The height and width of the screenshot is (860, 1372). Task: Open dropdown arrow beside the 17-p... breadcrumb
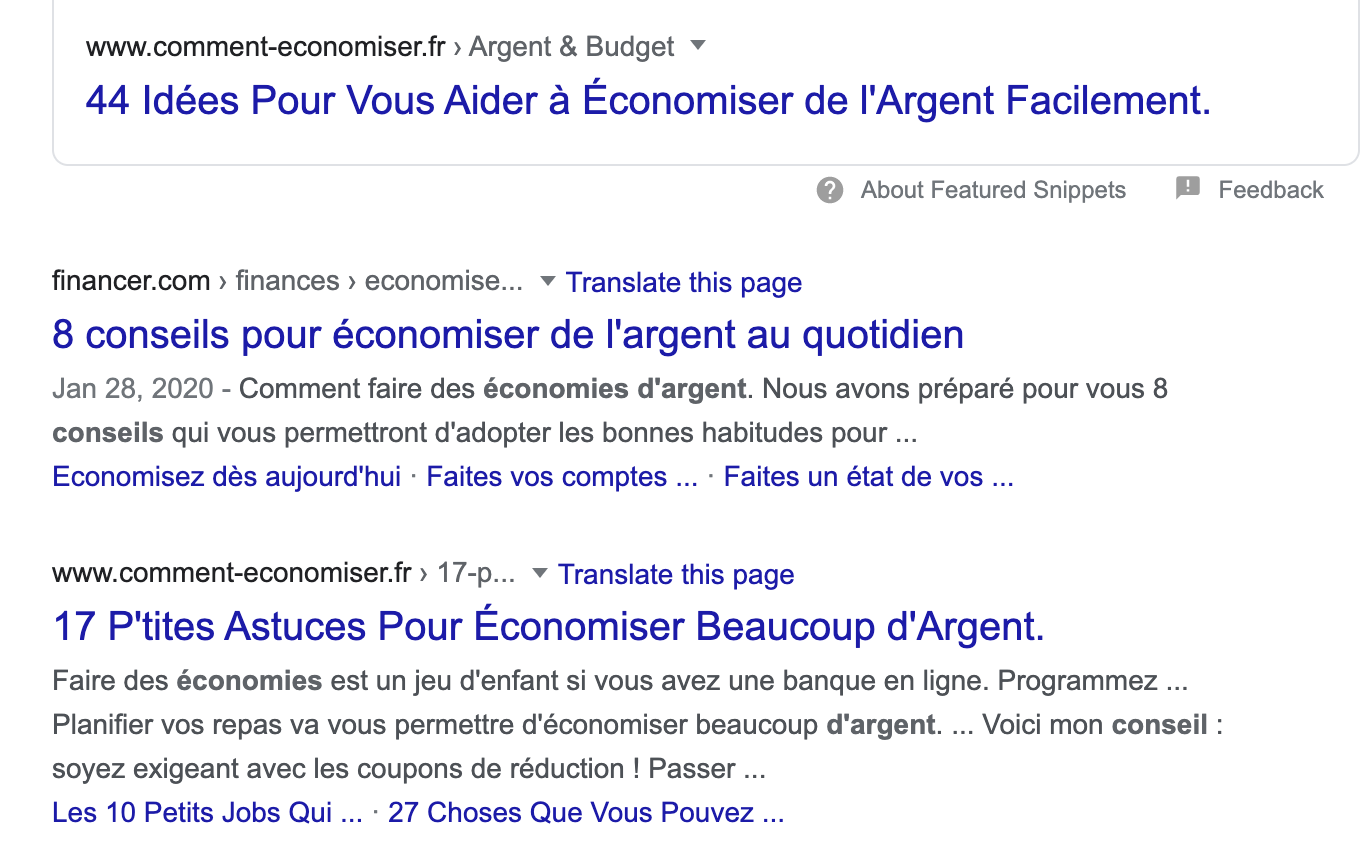point(540,573)
